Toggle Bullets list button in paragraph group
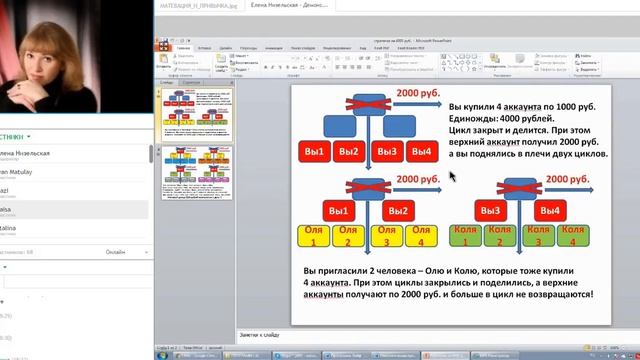 [338, 58]
